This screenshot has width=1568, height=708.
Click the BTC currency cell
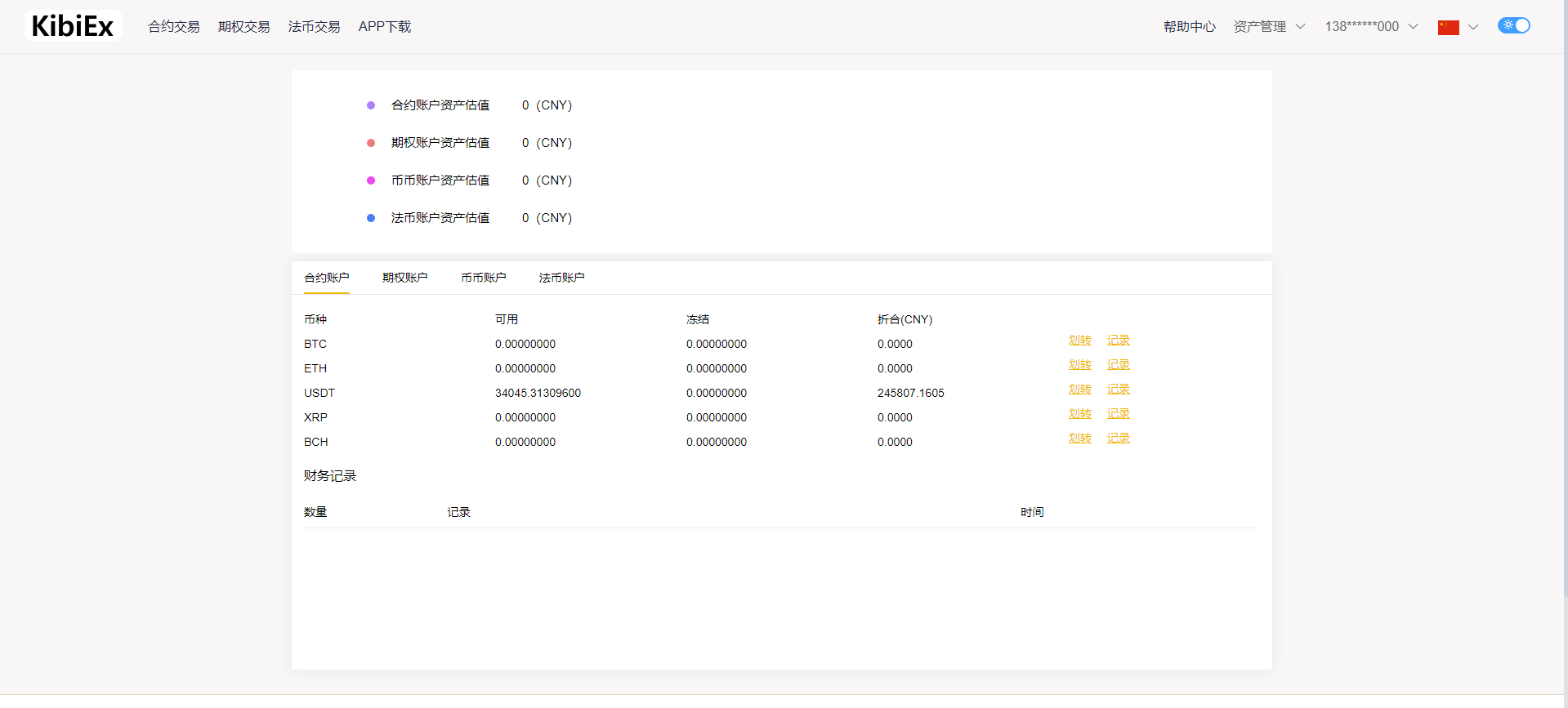click(315, 344)
